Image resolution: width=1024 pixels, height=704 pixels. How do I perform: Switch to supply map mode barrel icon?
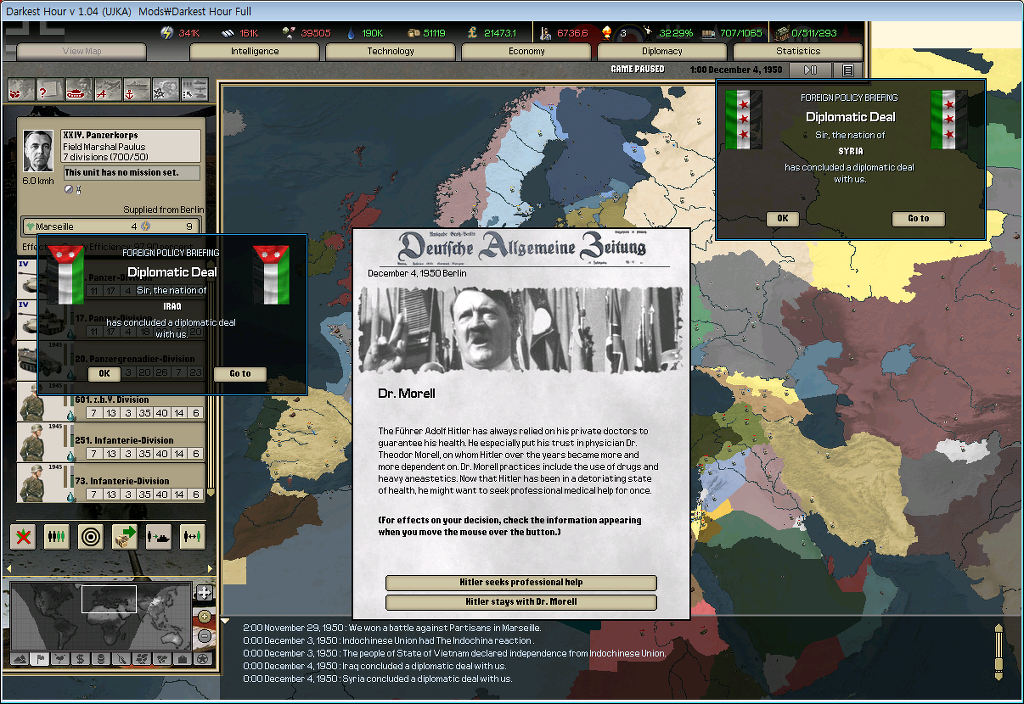pyautogui.click(x=101, y=659)
